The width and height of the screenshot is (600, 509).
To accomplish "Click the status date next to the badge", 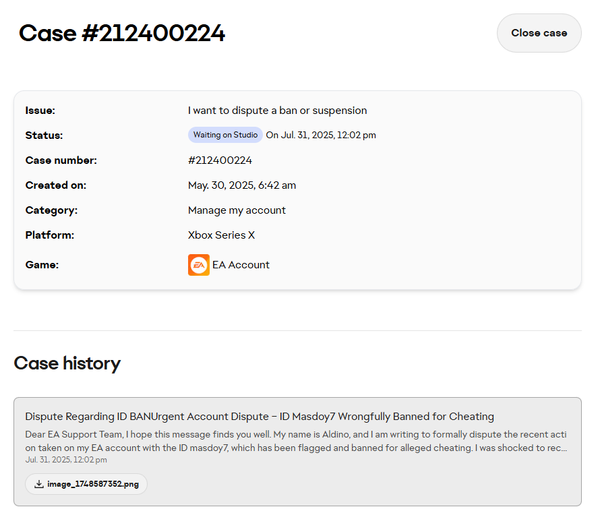I will pyautogui.click(x=320, y=135).
